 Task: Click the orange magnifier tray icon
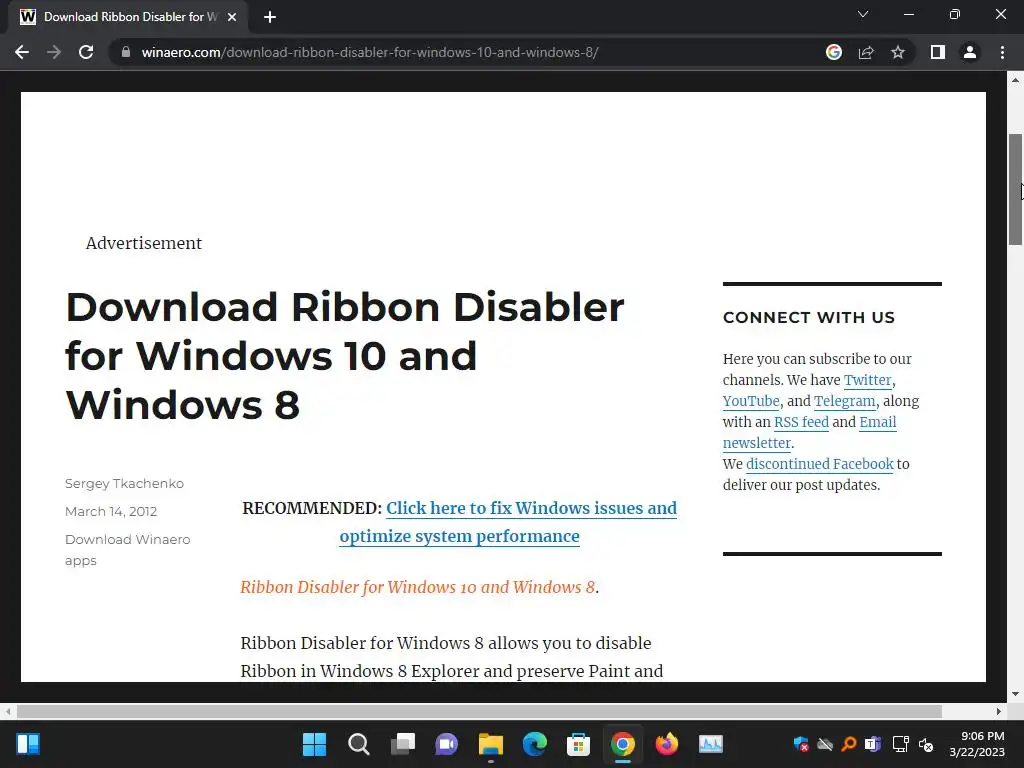[849, 744]
